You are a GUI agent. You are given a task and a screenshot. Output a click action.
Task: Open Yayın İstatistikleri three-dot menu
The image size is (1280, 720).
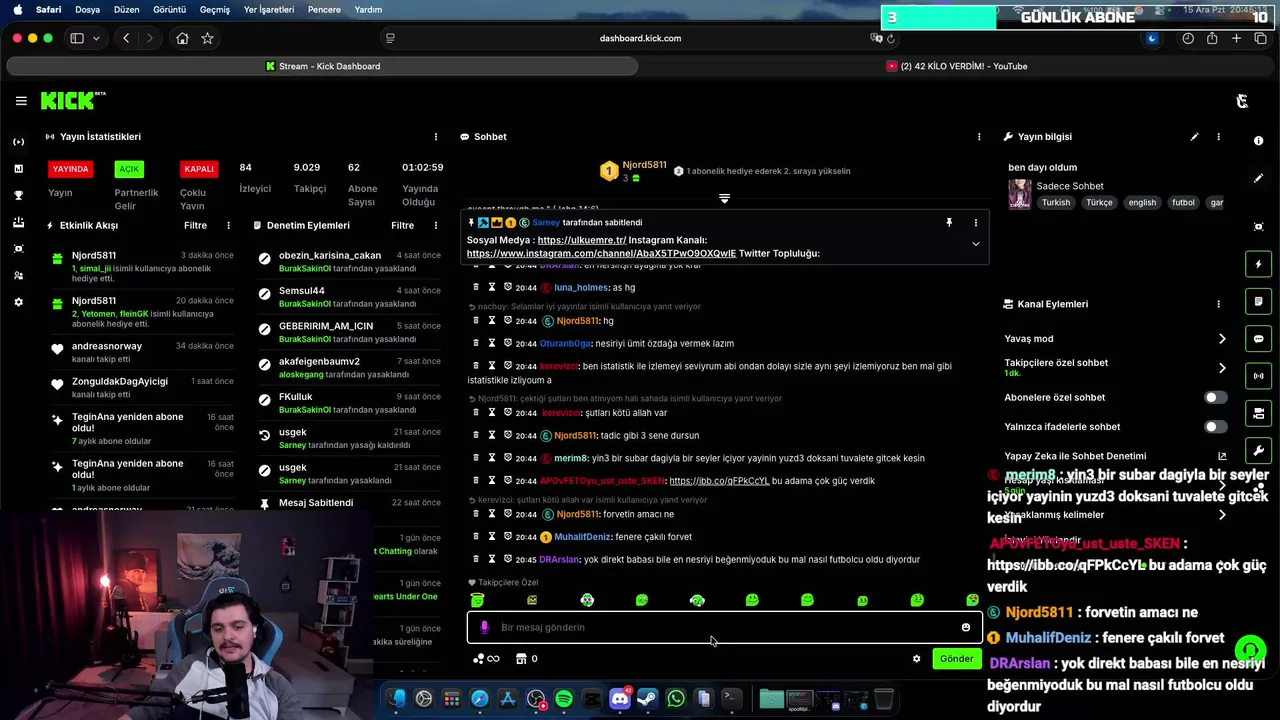pos(435,137)
